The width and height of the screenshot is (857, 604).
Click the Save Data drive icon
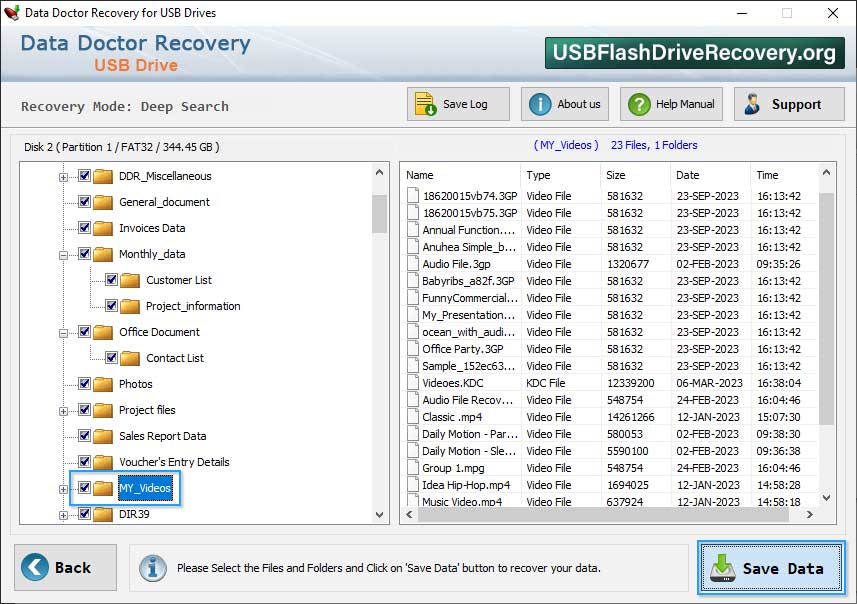click(723, 568)
